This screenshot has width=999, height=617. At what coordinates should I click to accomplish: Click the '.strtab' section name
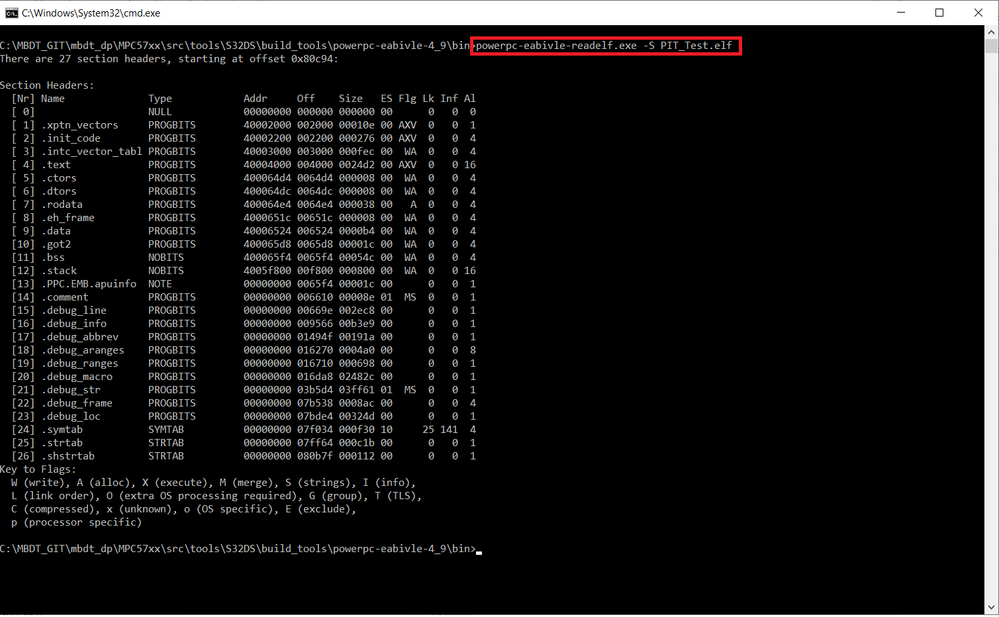(x=62, y=443)
